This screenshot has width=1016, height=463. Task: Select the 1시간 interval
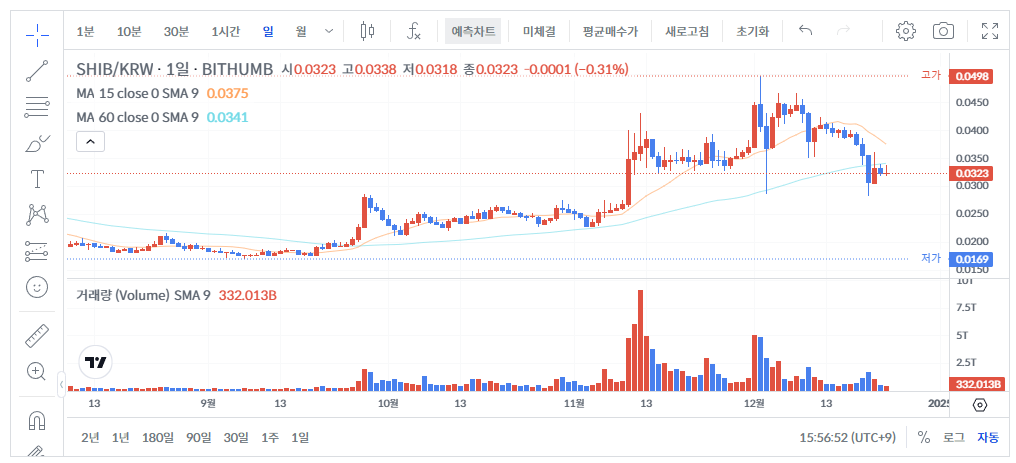click(x=225, y=31)
